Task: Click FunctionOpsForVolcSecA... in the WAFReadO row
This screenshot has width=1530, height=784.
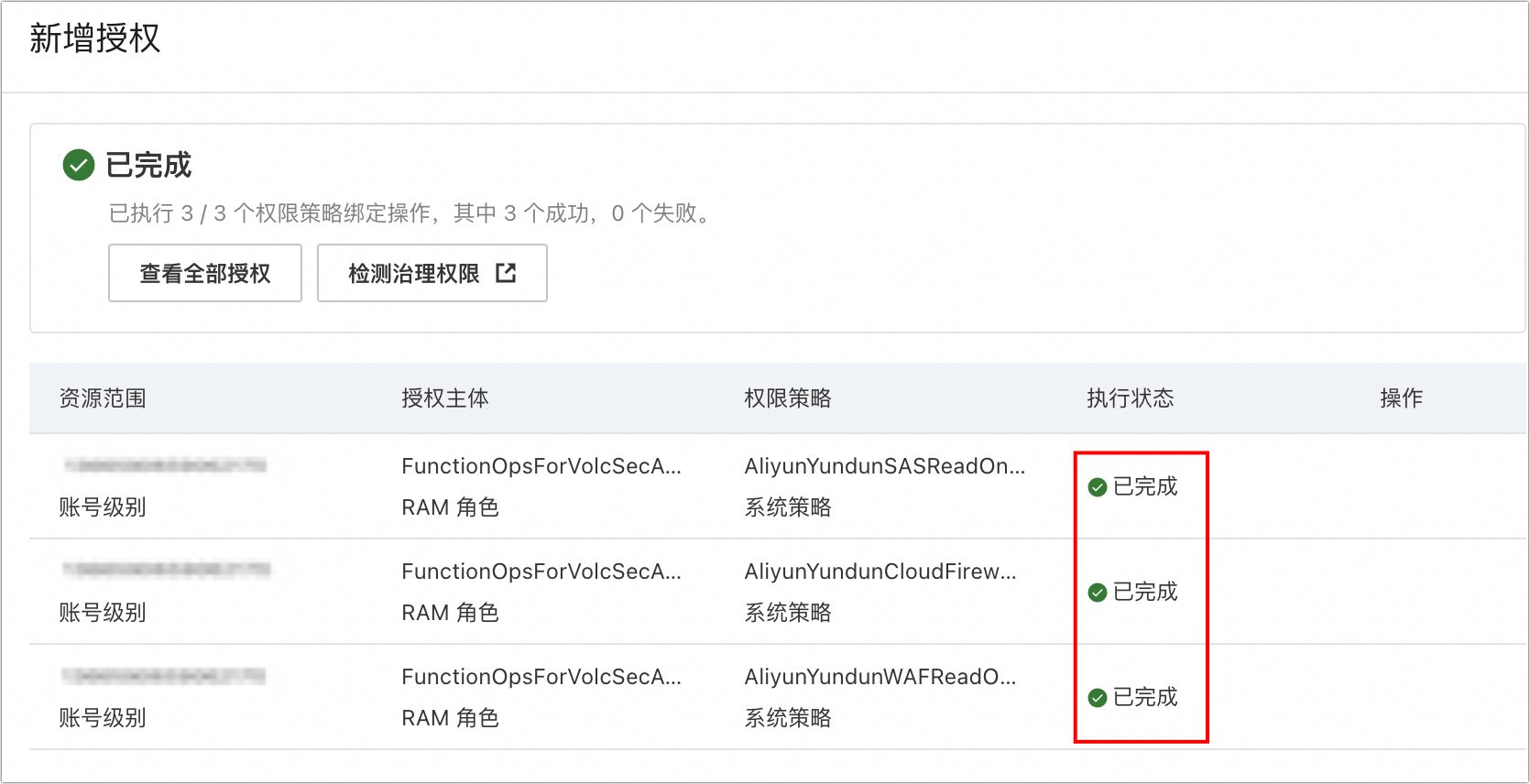Action: point(541,677)
